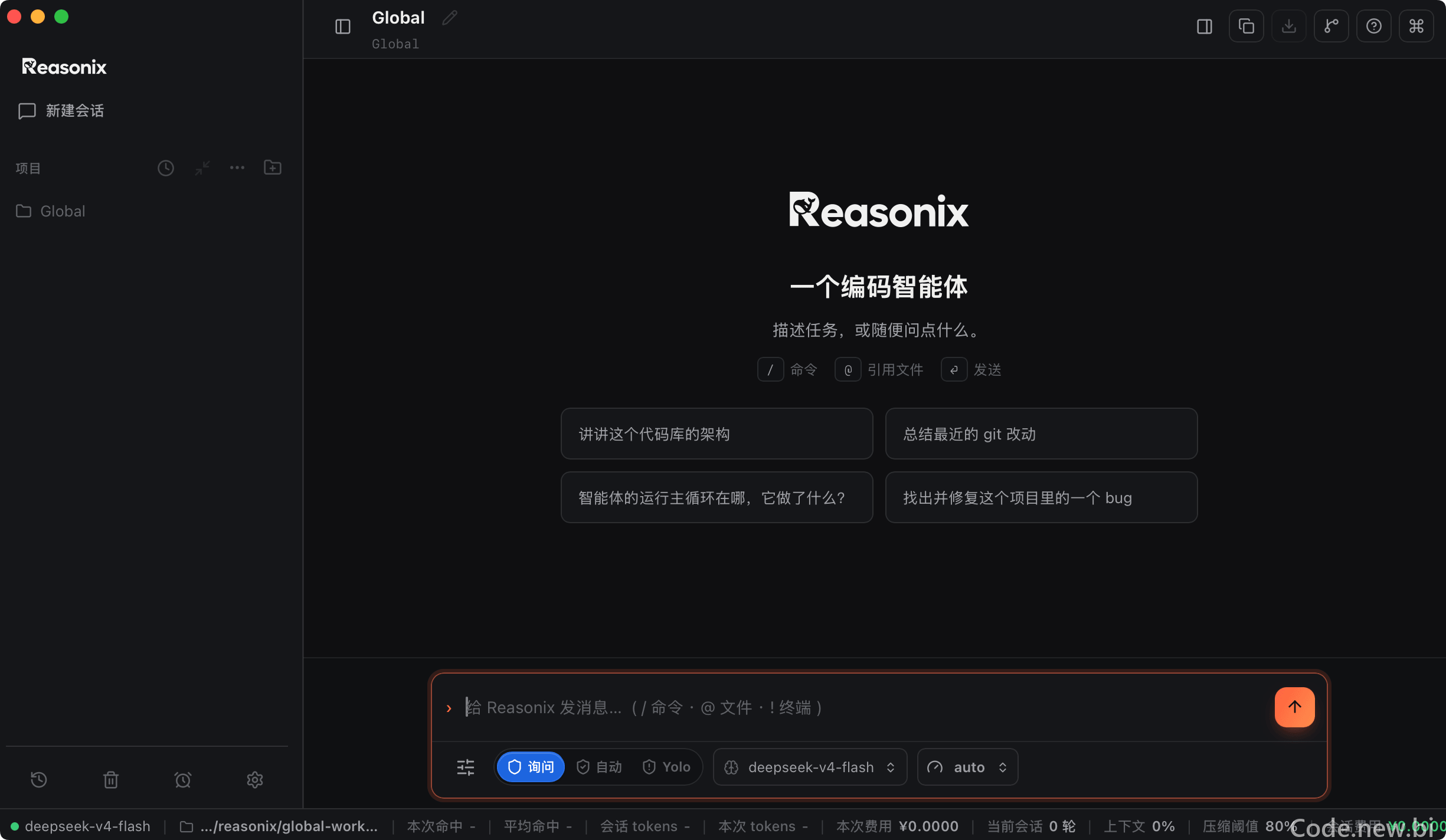This screenshot has width=1446, height=840.
Task: Click the pencil icon to rename Global
Action: point(450,18)
